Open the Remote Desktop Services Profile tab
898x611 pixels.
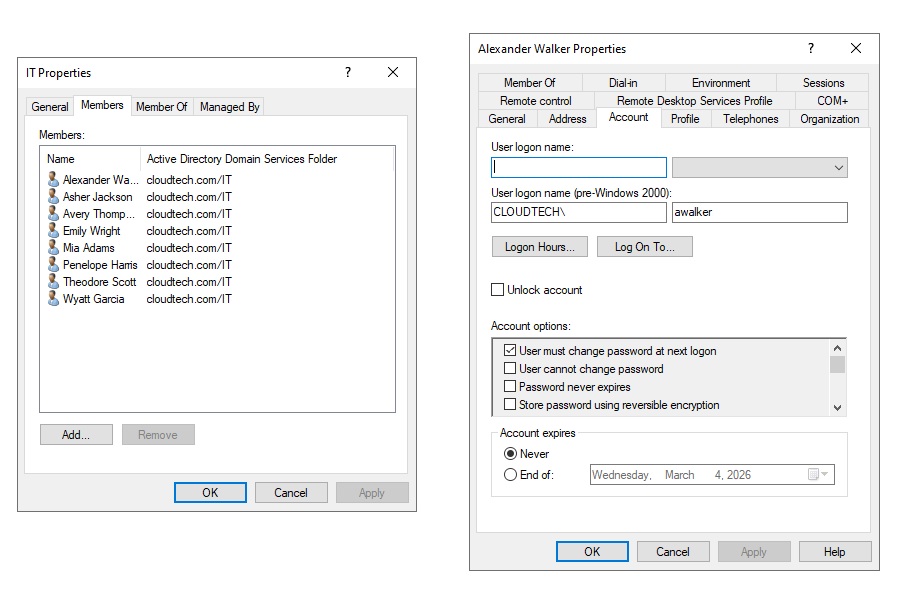(694, 101)
